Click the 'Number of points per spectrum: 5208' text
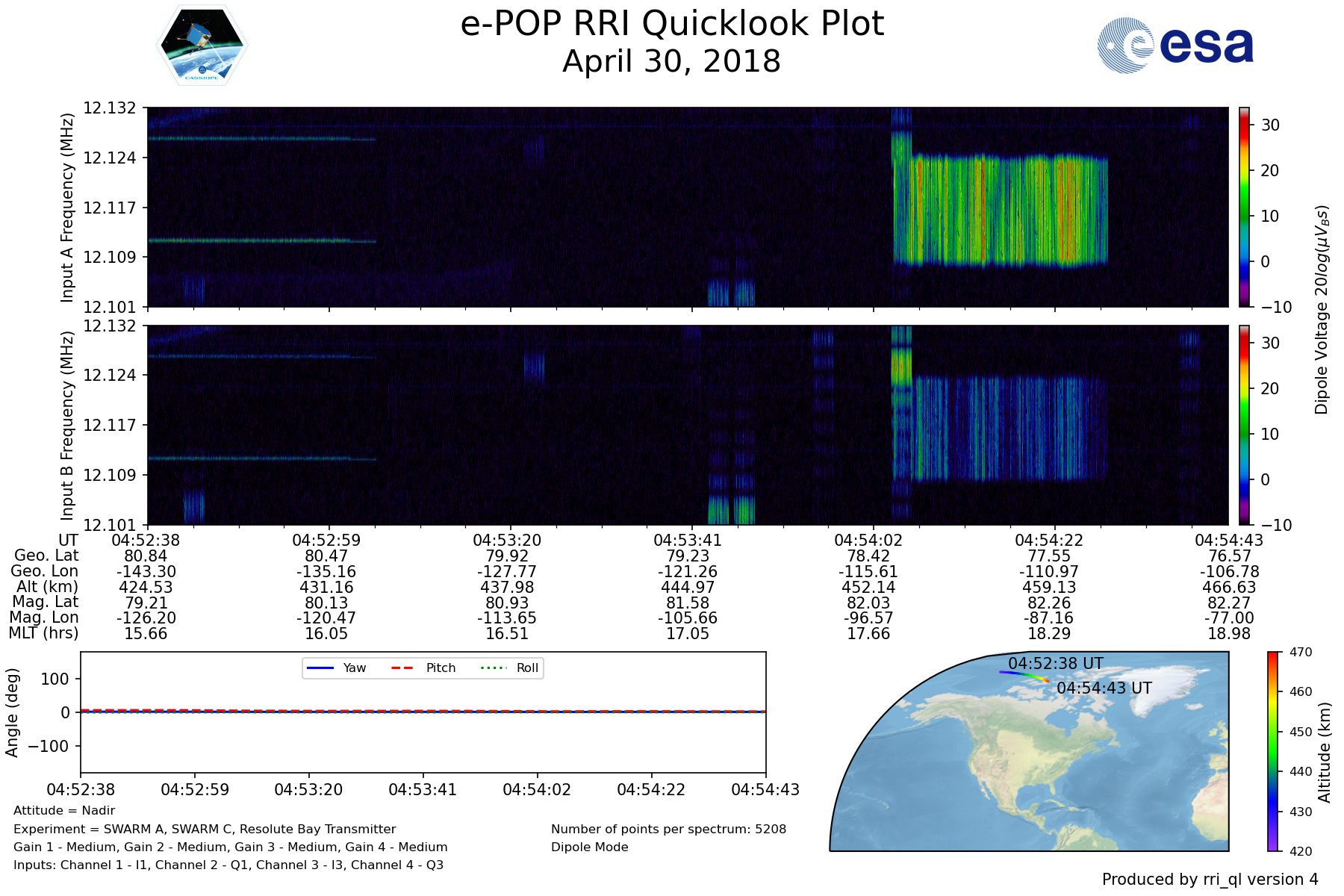Screen dimensions: 1344x896 tap(668, 829)
